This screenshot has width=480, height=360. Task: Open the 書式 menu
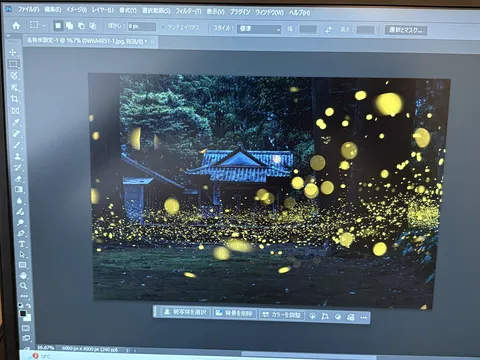point(128,11)
